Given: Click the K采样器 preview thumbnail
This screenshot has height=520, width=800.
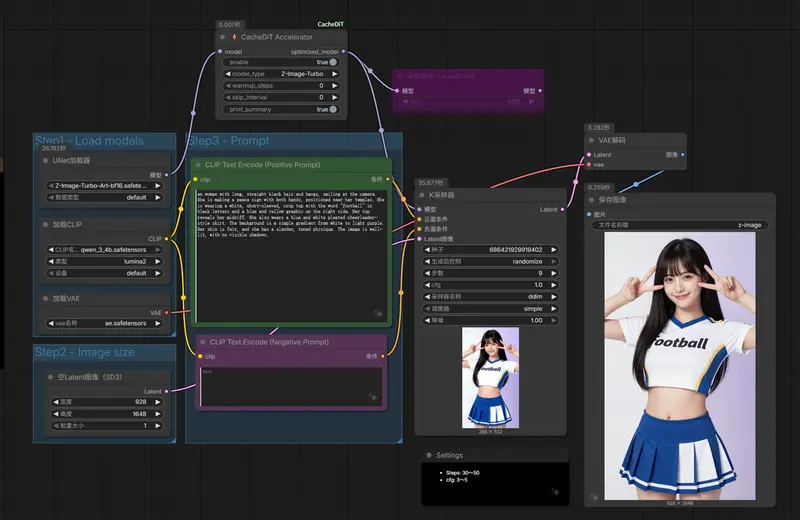Looking at the screenshot, I should click(490, 378).
